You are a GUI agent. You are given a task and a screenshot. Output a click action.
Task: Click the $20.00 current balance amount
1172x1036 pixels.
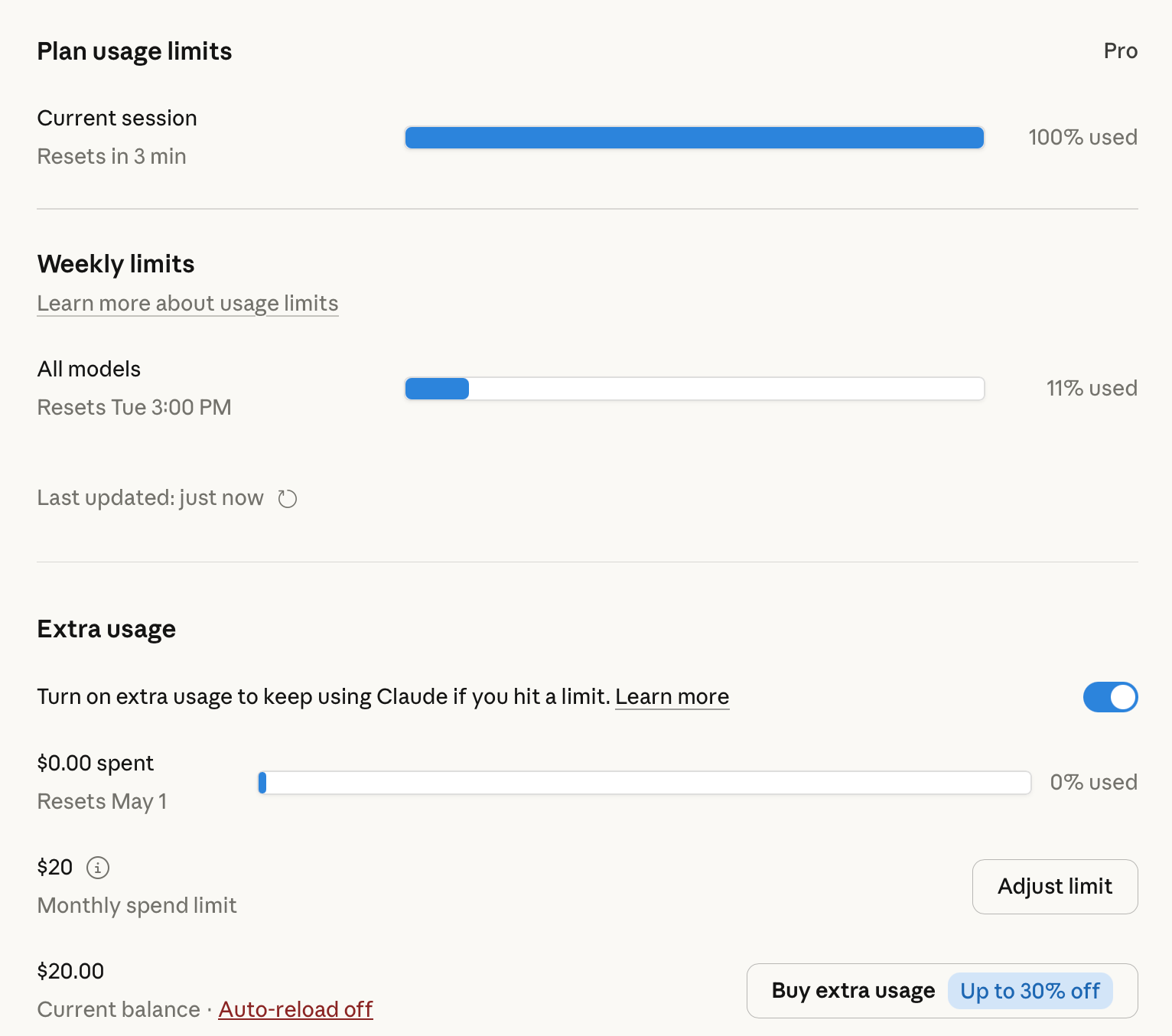point(70,972)
